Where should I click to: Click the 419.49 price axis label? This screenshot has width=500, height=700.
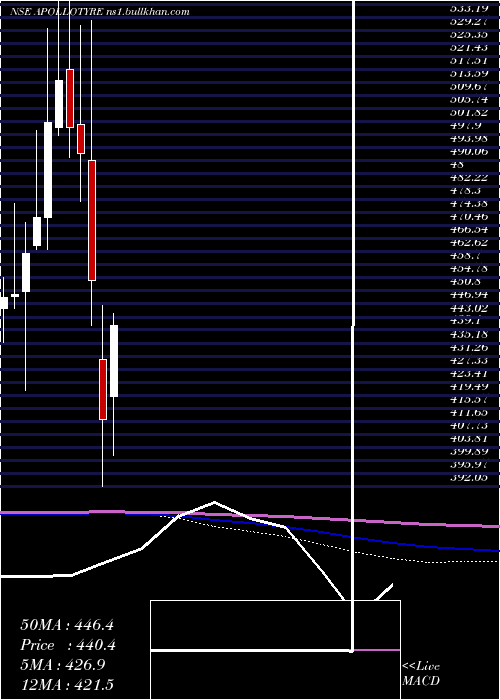coord(469,387)
